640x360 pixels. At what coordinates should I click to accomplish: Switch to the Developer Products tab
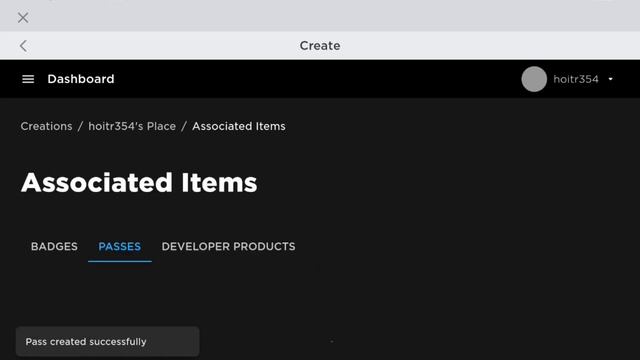[x=228, y=247]
